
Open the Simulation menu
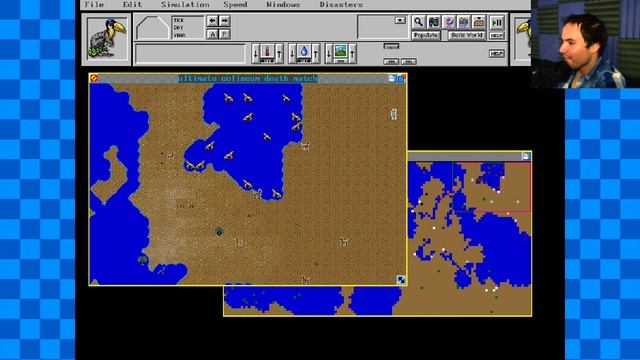185,4
